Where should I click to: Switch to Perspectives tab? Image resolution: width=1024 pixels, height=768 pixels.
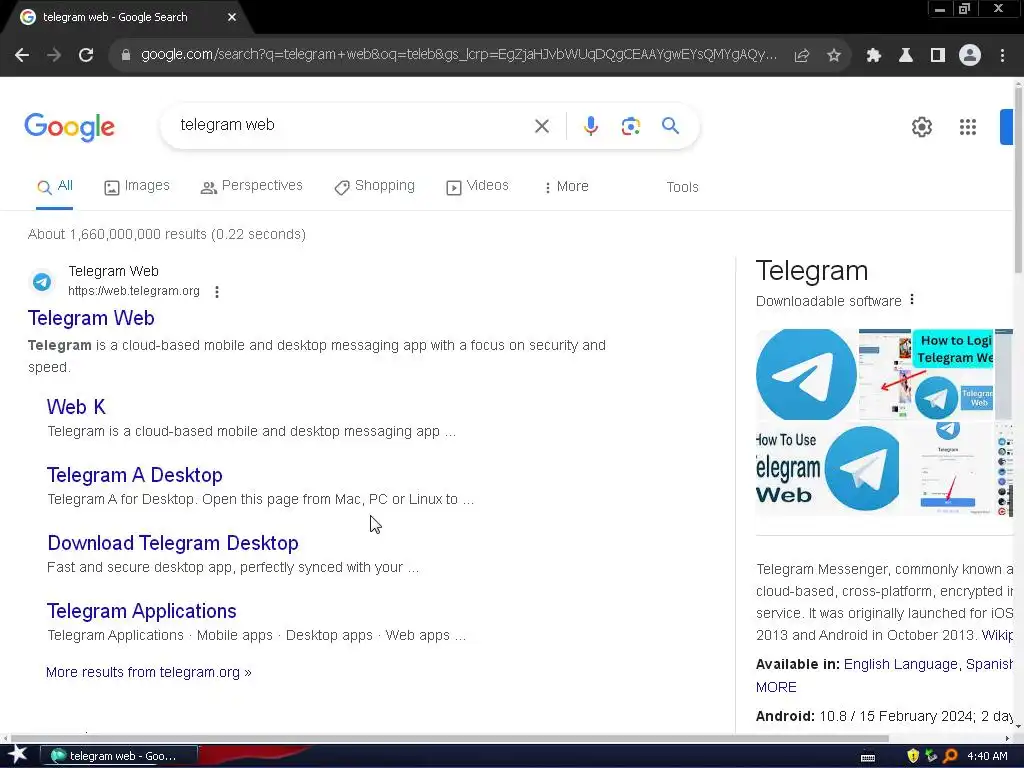click(251, 186)
